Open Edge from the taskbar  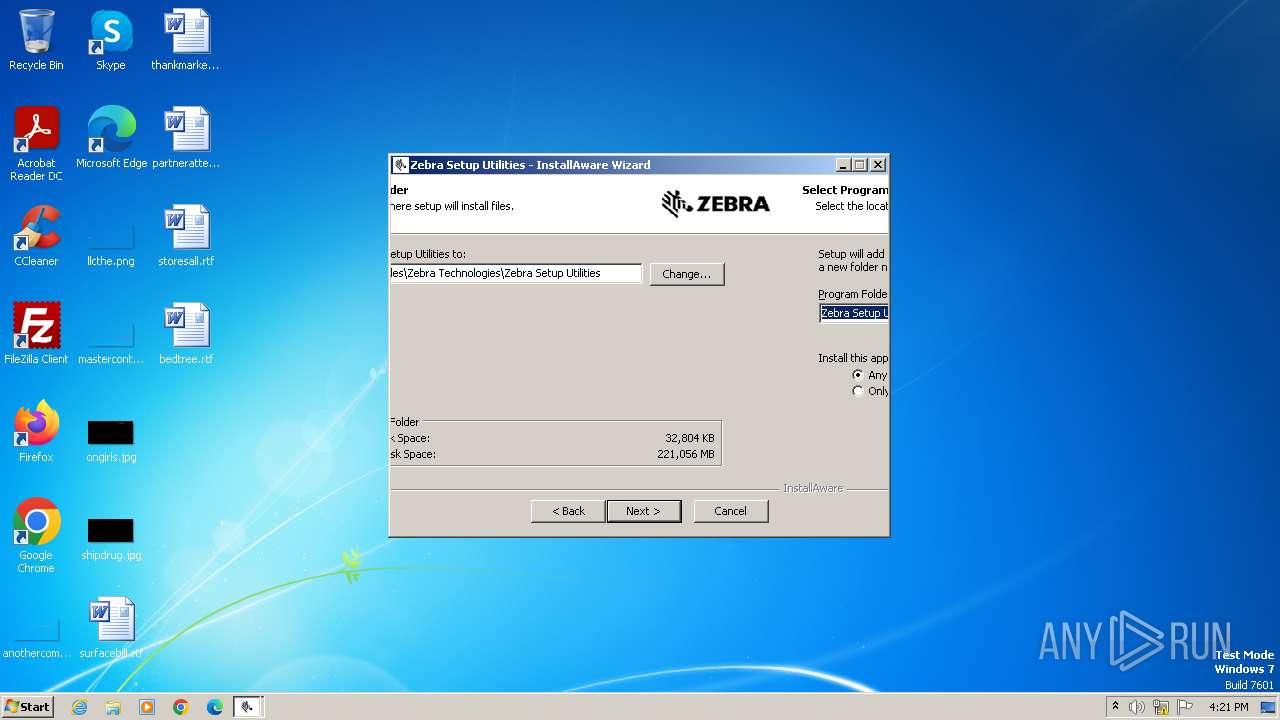[x=215, y=707]
